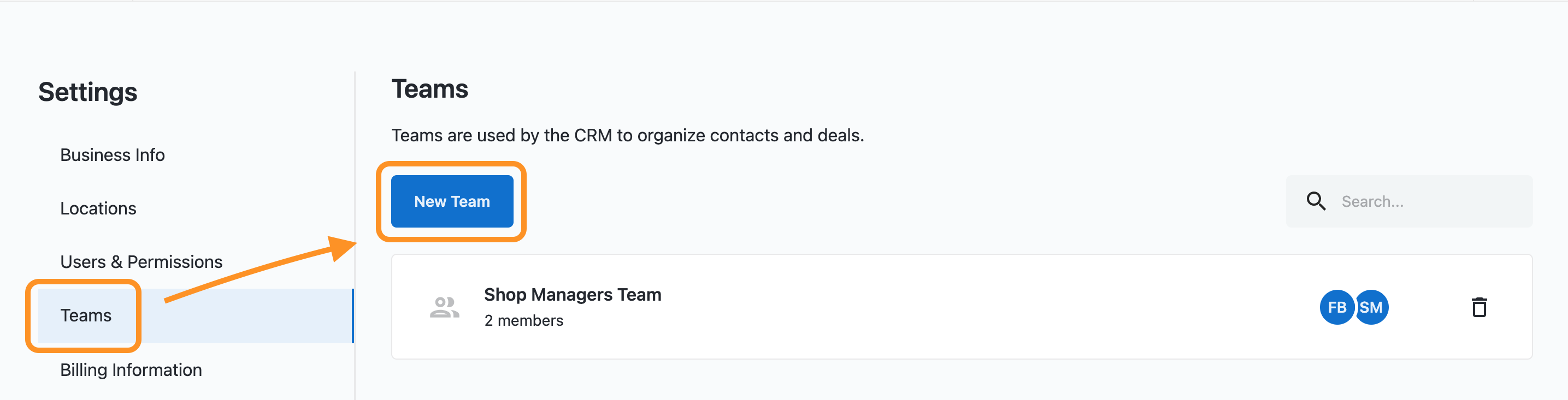Click the Teams page heading
This screenshot has height=400, width=1568.
pos(430,89)
